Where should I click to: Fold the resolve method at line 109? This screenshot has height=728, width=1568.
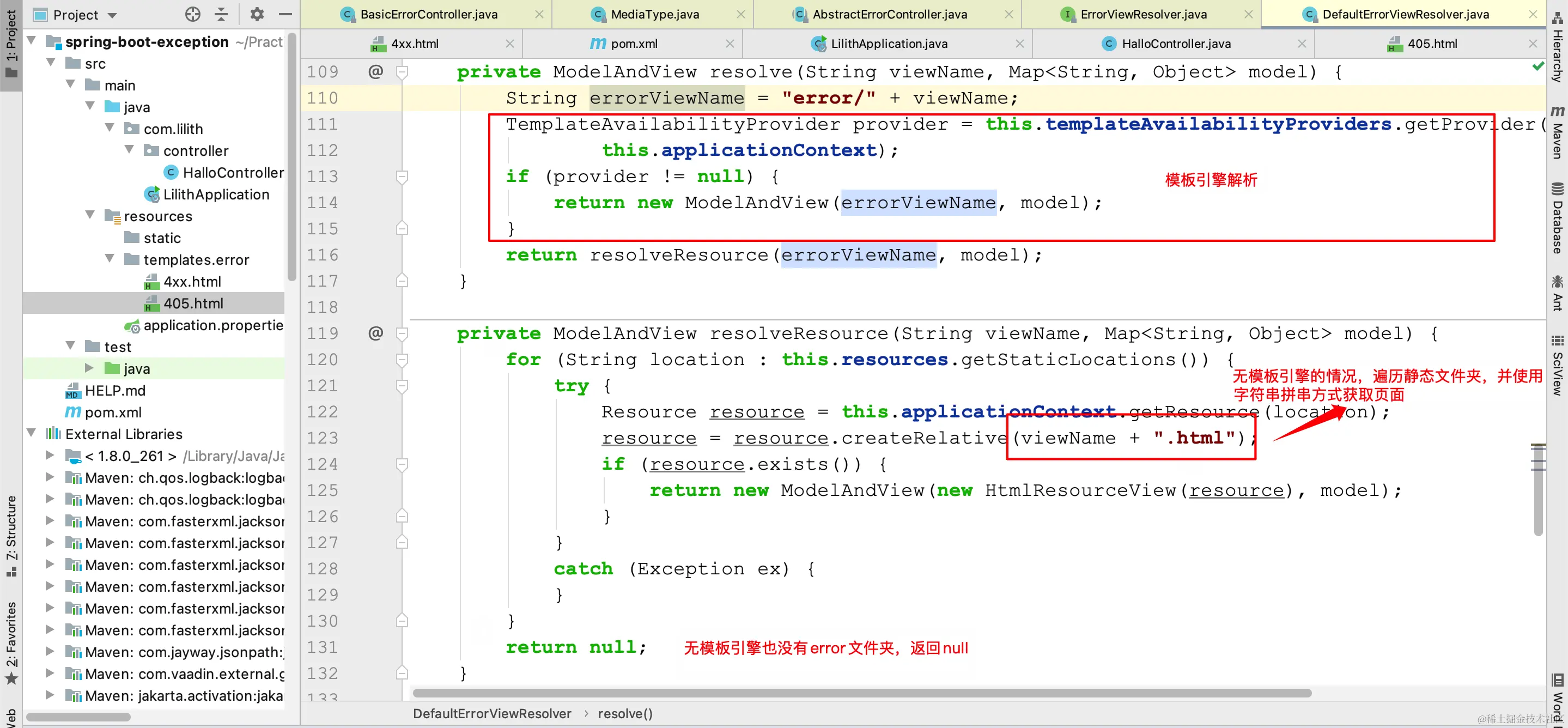[x=402, y=72]
